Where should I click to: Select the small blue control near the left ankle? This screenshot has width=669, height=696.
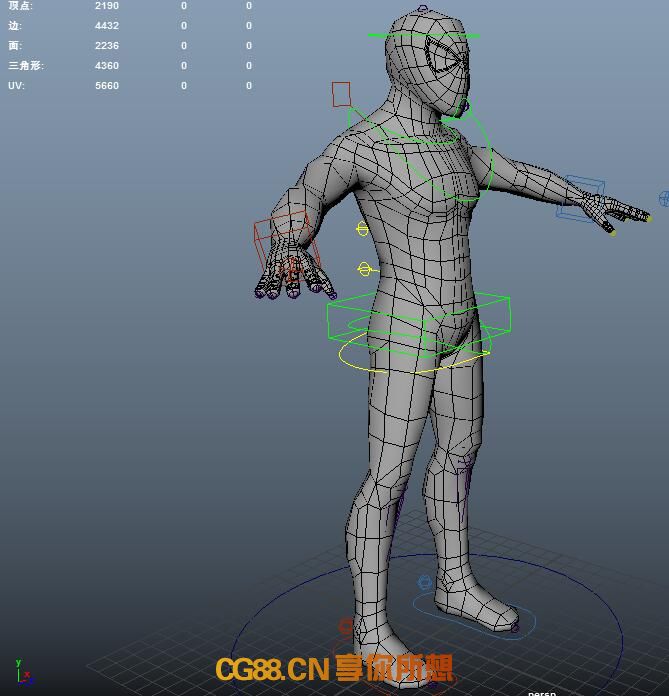tap(424, 582)
